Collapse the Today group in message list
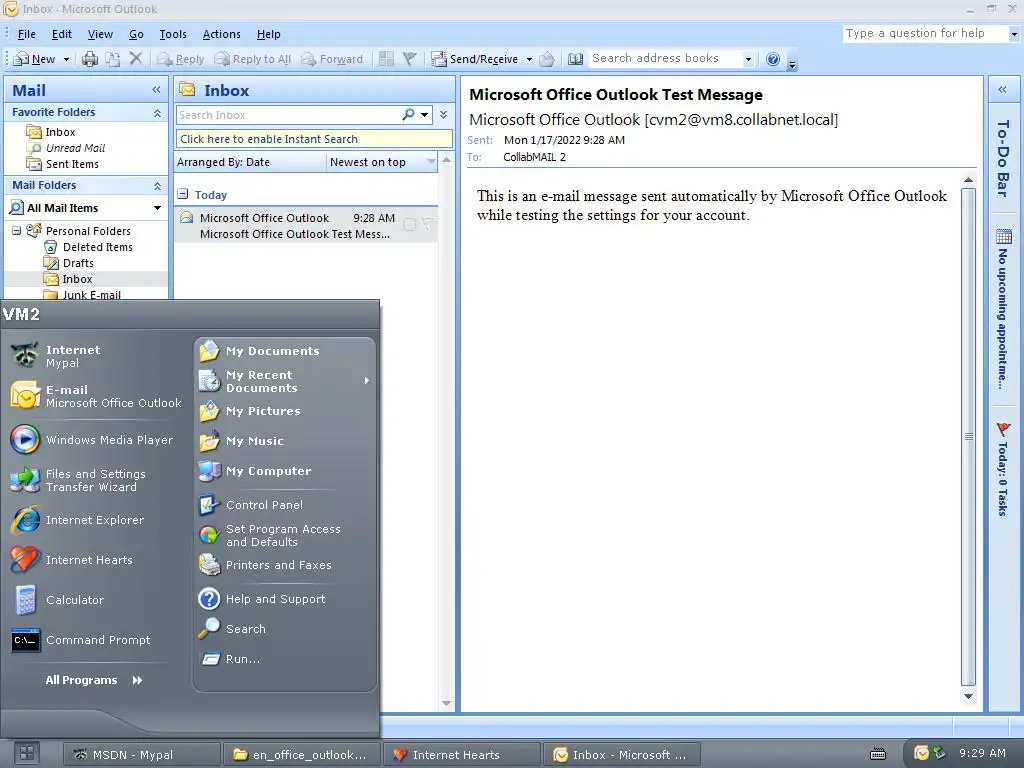 [x=183, y=194]
